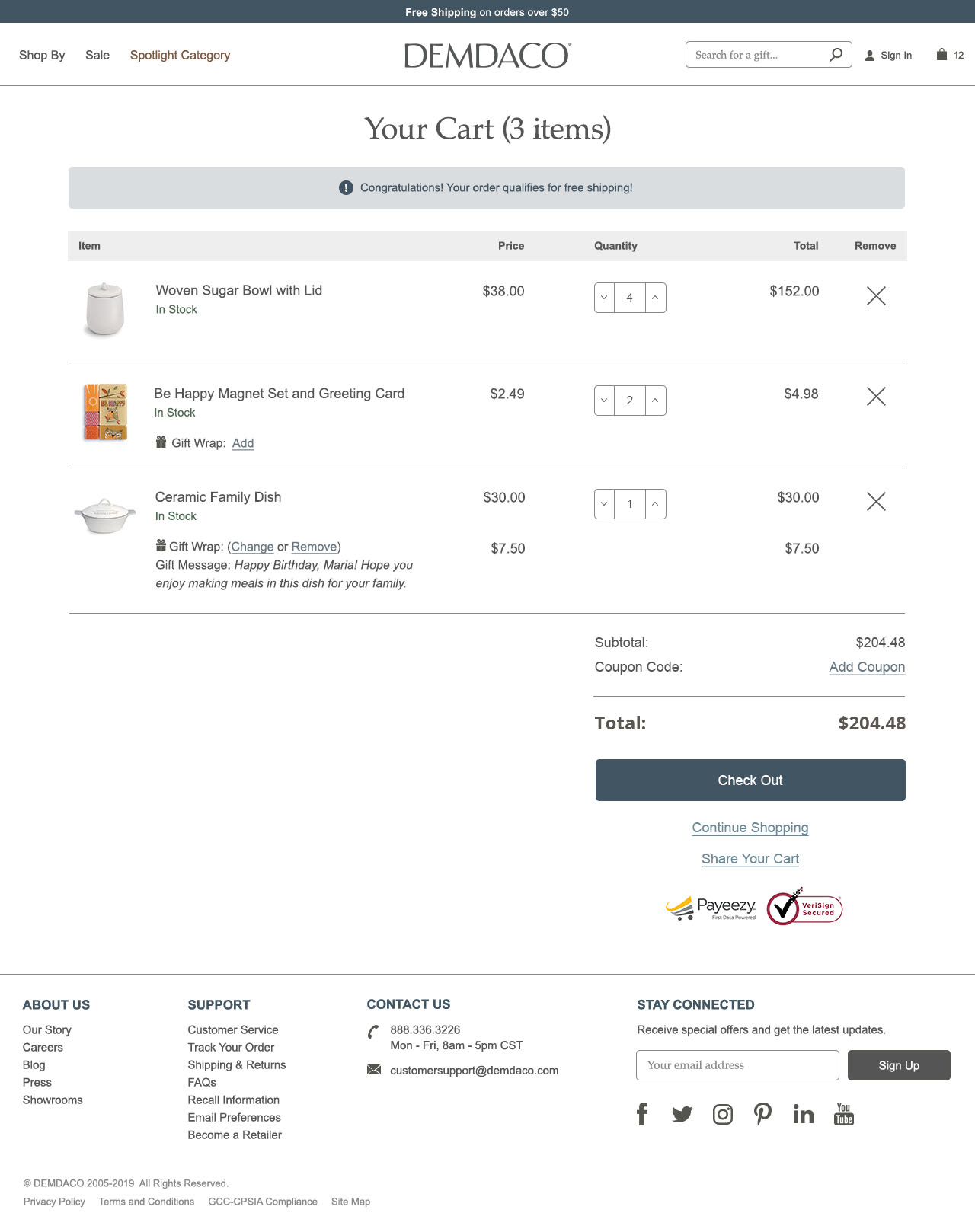The height and width of the screenshot is (1232, 975).
Task: Open the Shop By menu
Action: click(42, 55)
